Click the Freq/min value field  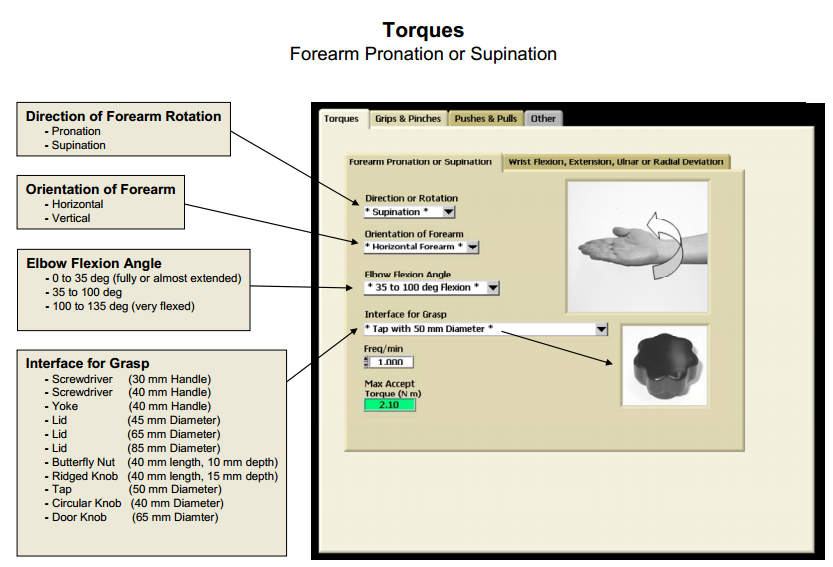394,362
